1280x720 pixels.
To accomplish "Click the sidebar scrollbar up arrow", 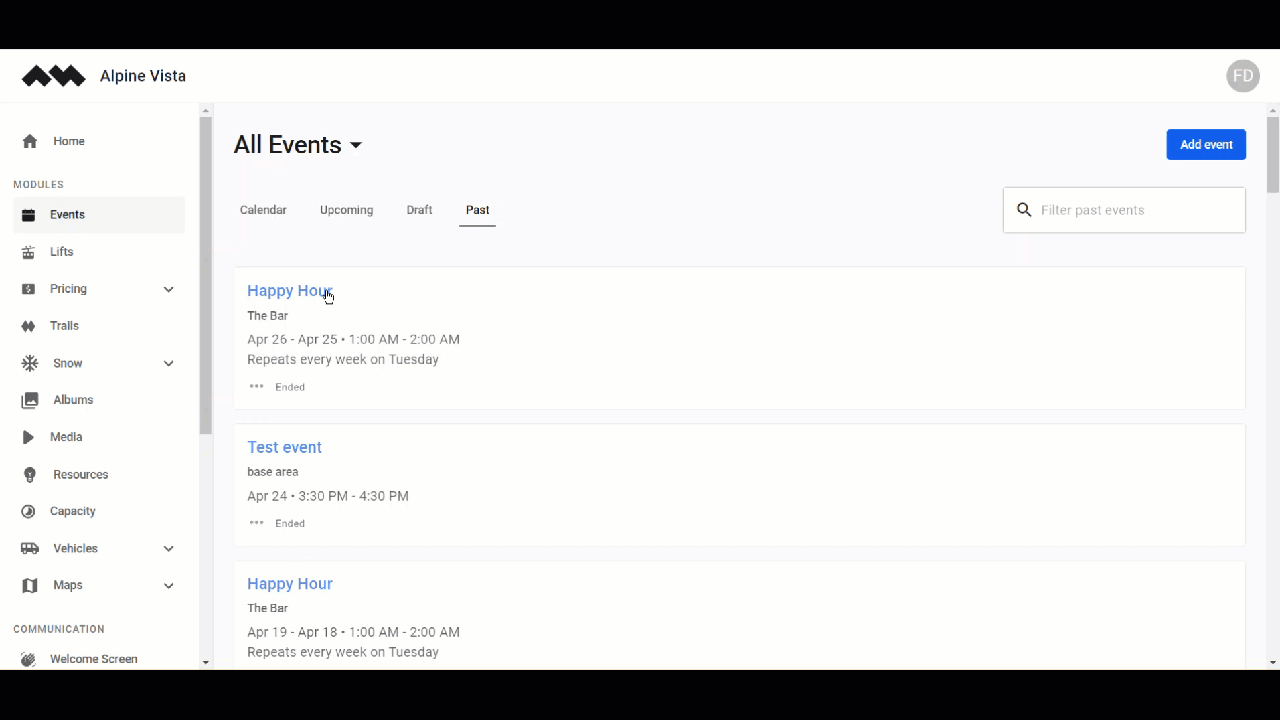I will pos(205,110).
